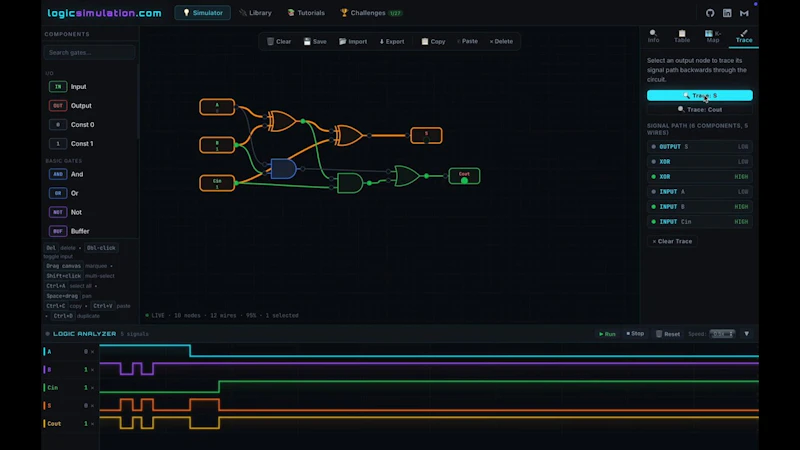Screen dimensions: 800x450
Task: Remove signal Cout from logic analyzer
Action: click(92, 423)
